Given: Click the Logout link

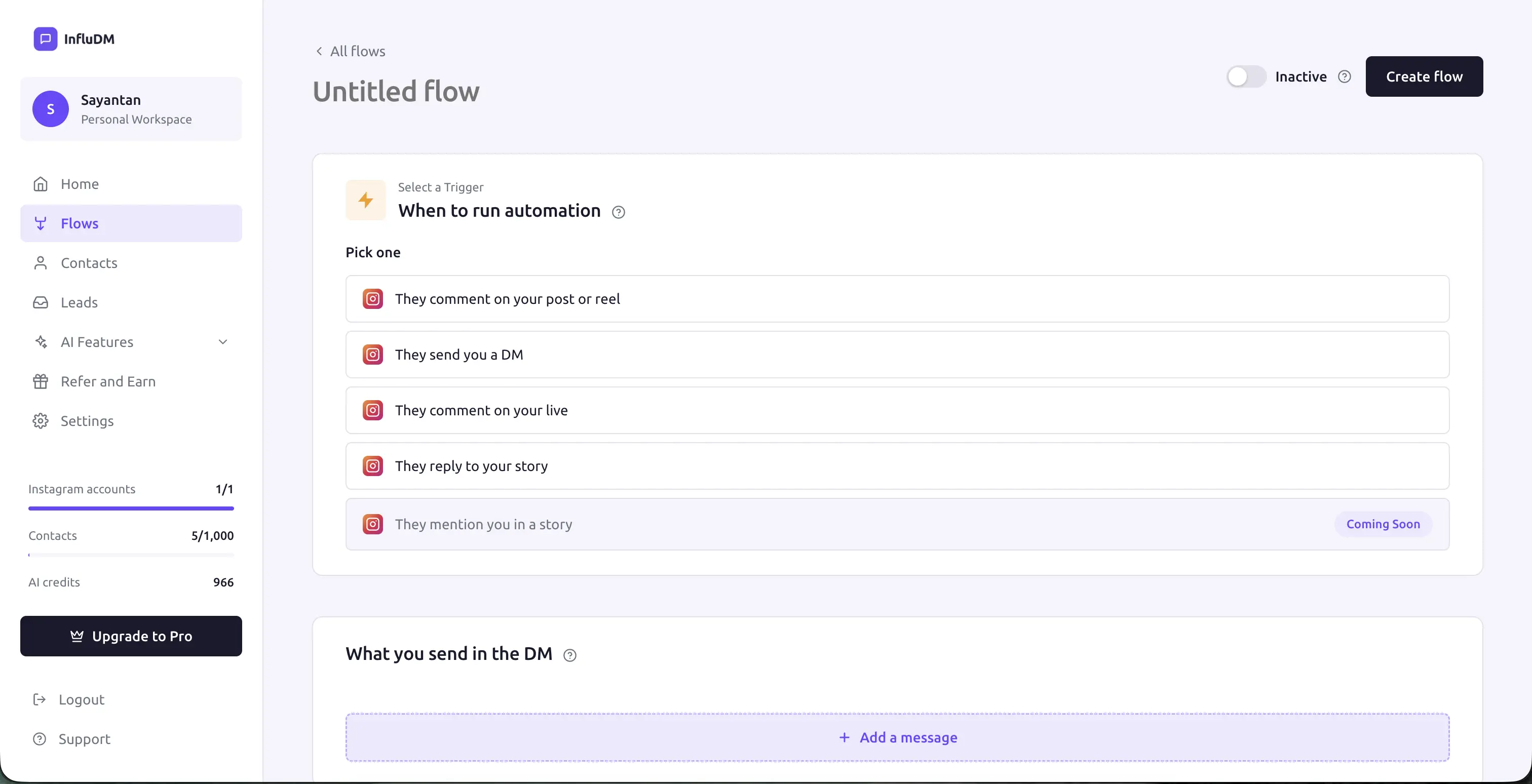Looking at the screenshot, I should 69,699.
